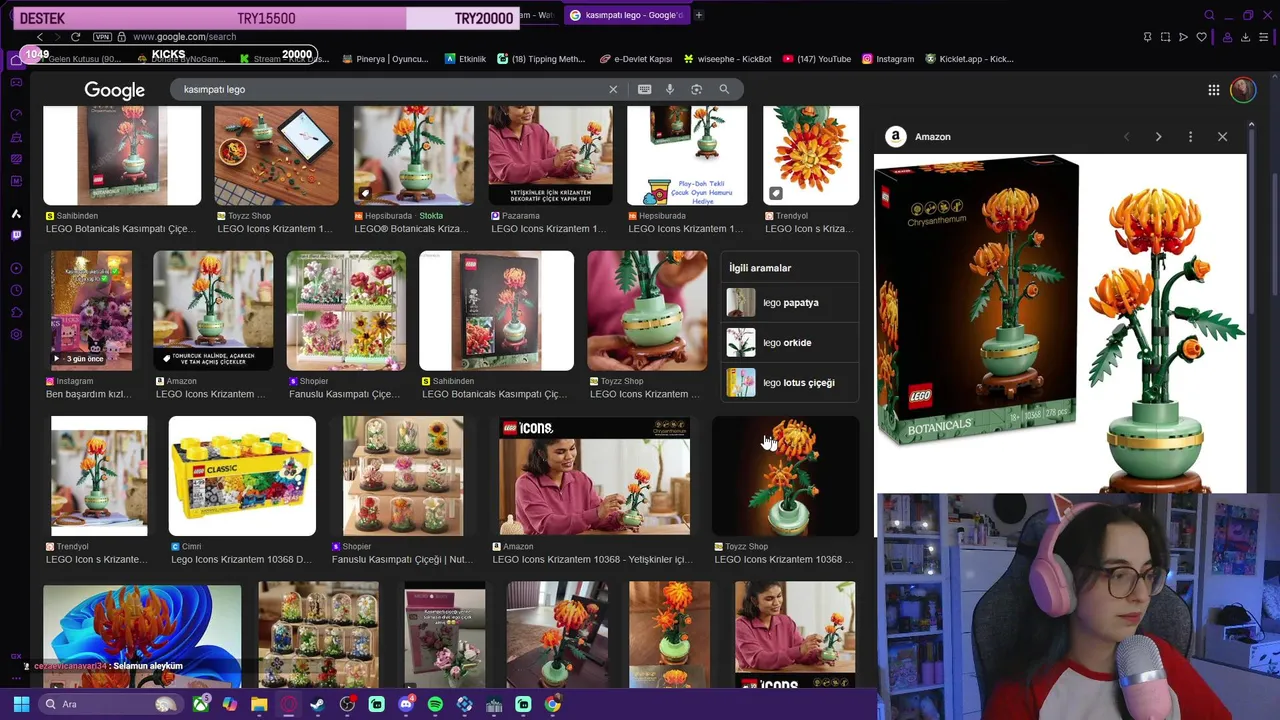Image resolution: width=1280 pixels, height=720 pixels.
Task: Open a new browser tab
Action: coord(699,15)
